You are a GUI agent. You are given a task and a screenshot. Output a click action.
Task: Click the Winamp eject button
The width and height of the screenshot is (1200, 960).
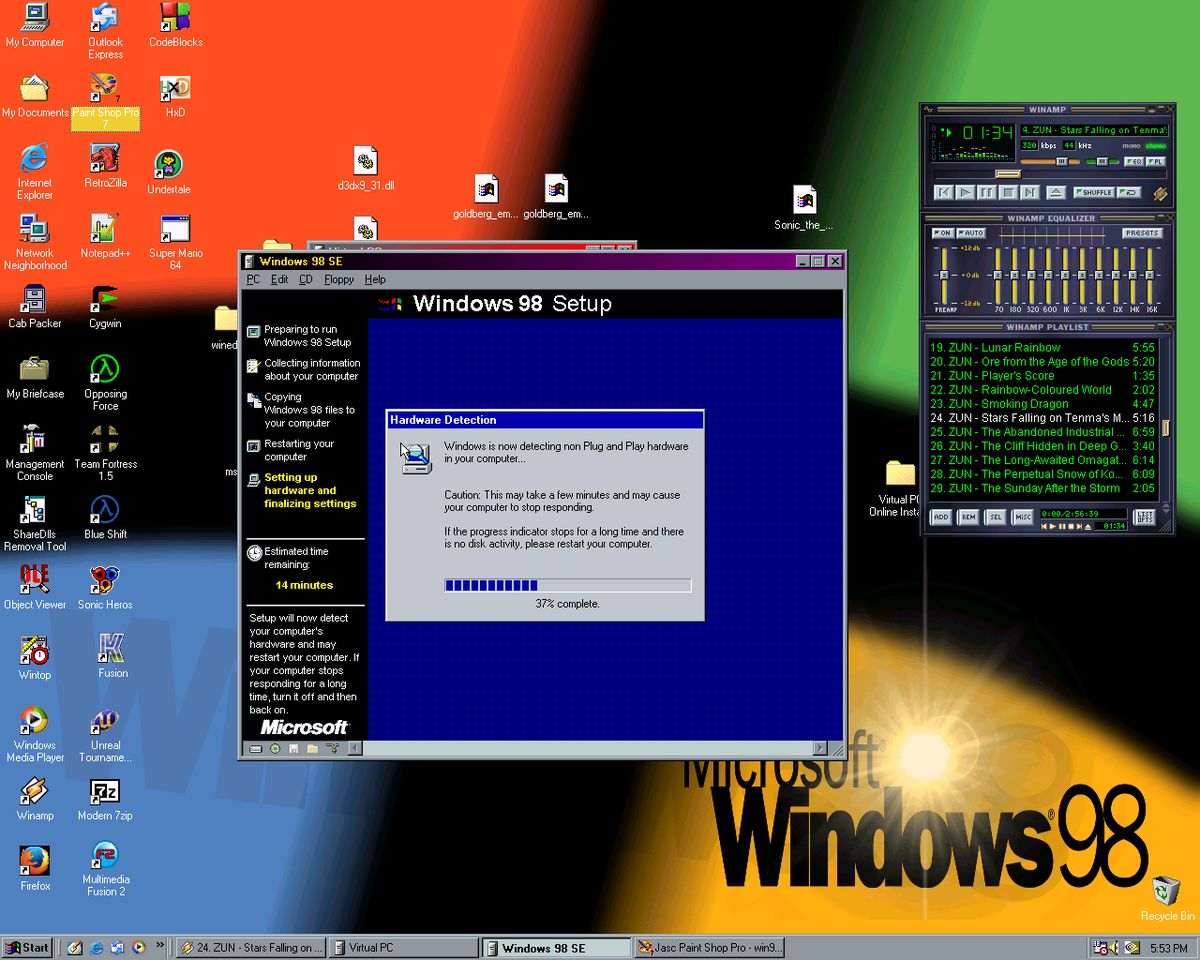tap(1056, 192)
